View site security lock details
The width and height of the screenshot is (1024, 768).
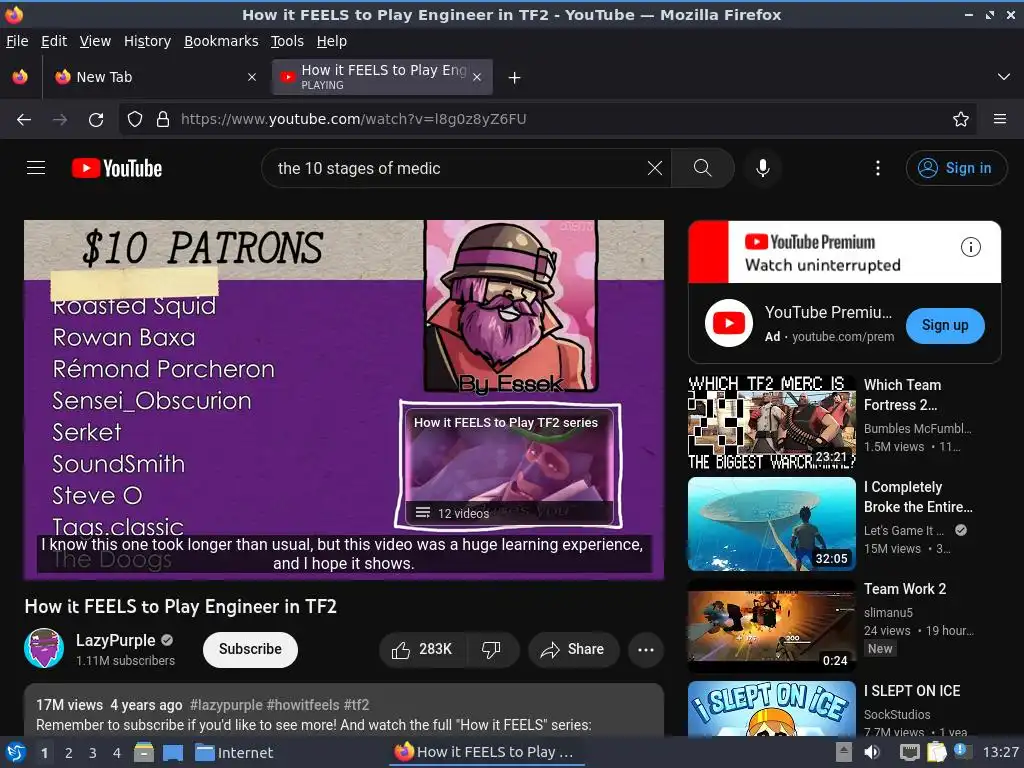click(x=163, y=119)
